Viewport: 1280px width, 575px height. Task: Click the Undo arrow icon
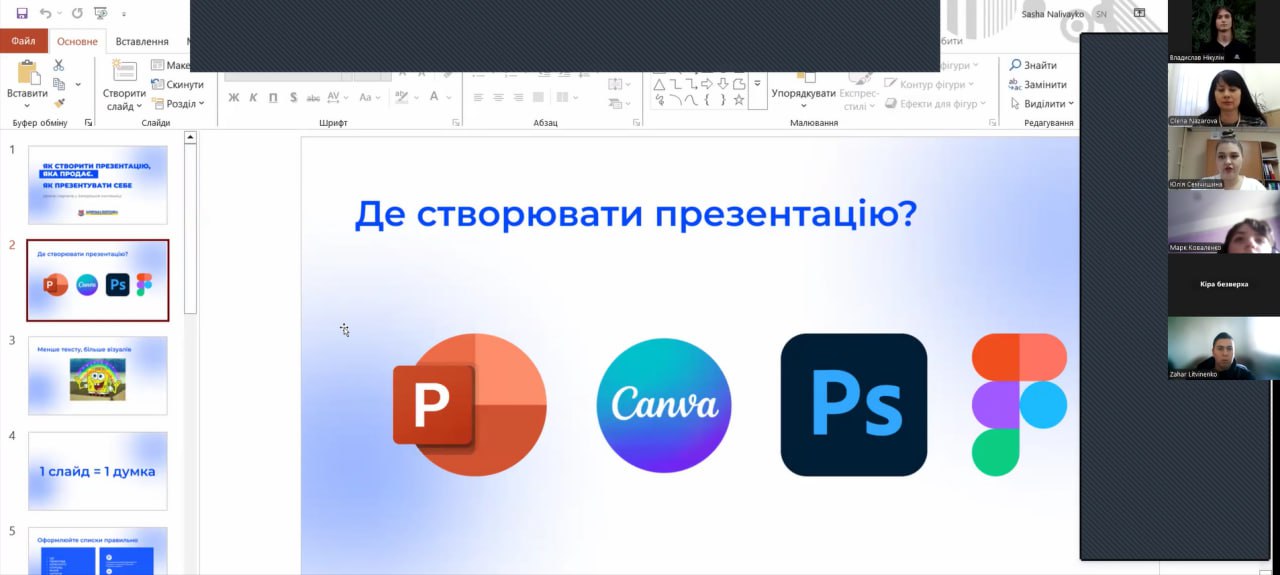pyautogui.click(x=46, y=14)
